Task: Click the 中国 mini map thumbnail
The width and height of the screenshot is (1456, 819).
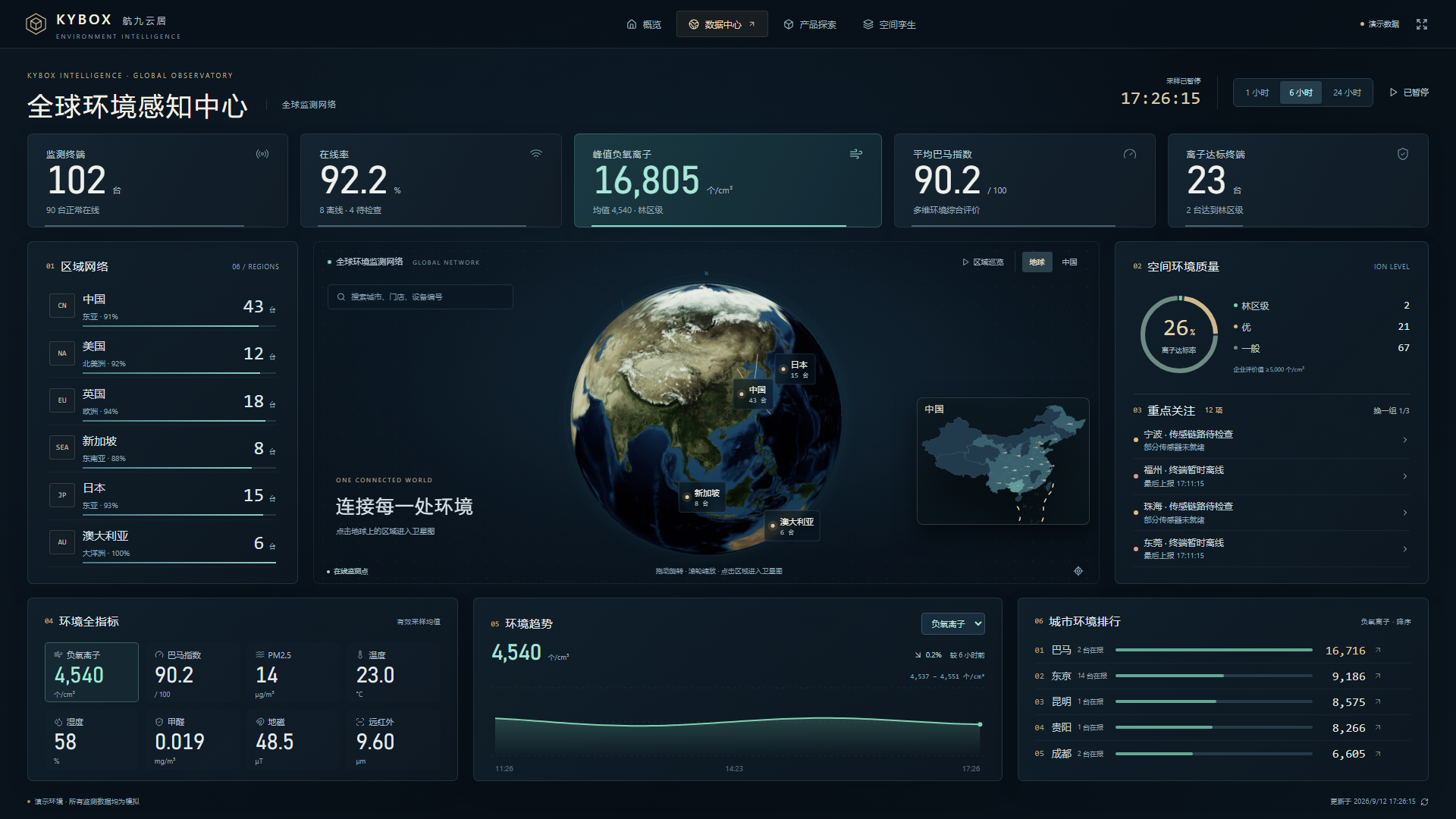Action: 1003,461
